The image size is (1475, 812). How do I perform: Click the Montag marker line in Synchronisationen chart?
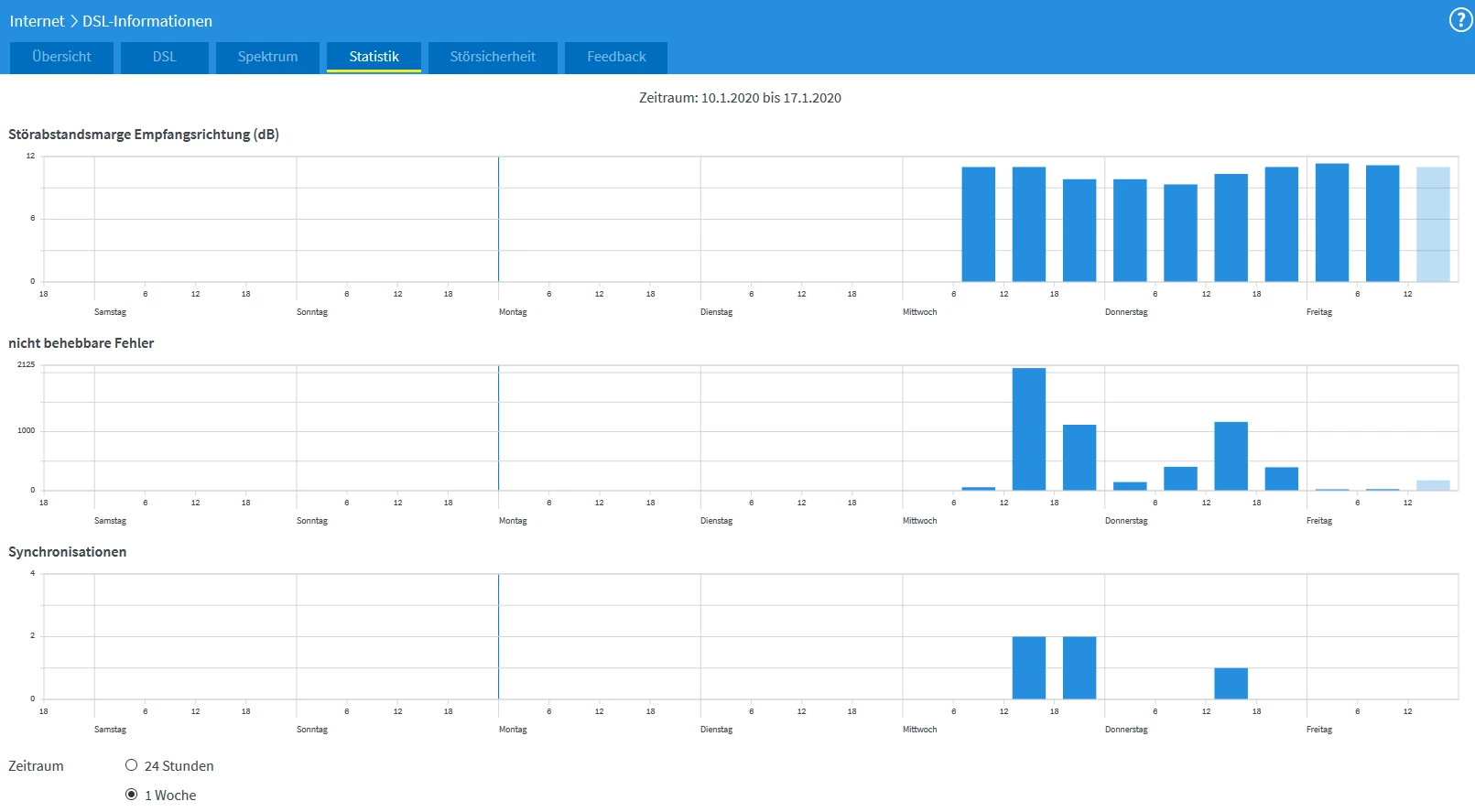pos(499,636)
